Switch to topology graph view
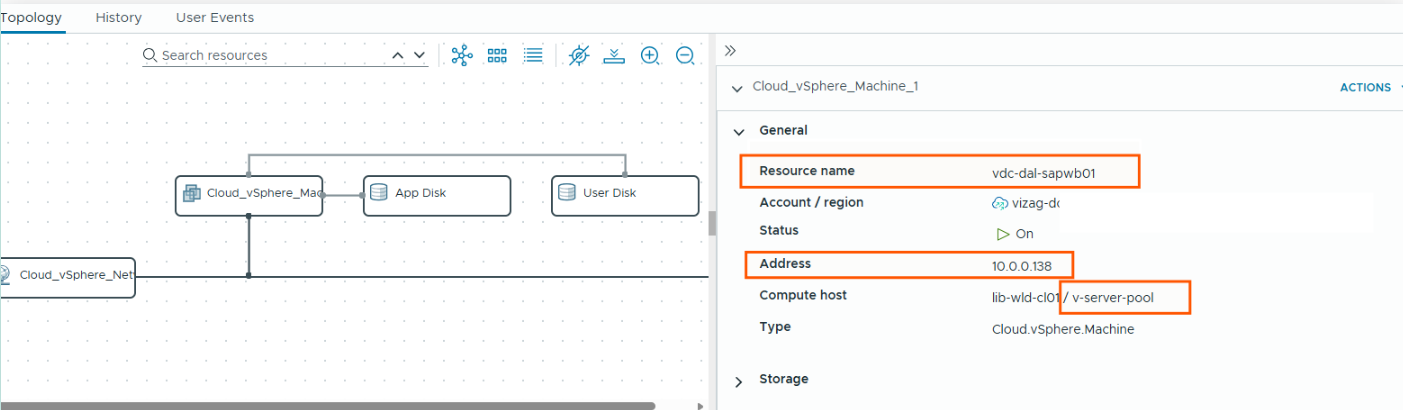Viewport: 1403px width, 410px height. pyautogui.click(x=461, y=56)
